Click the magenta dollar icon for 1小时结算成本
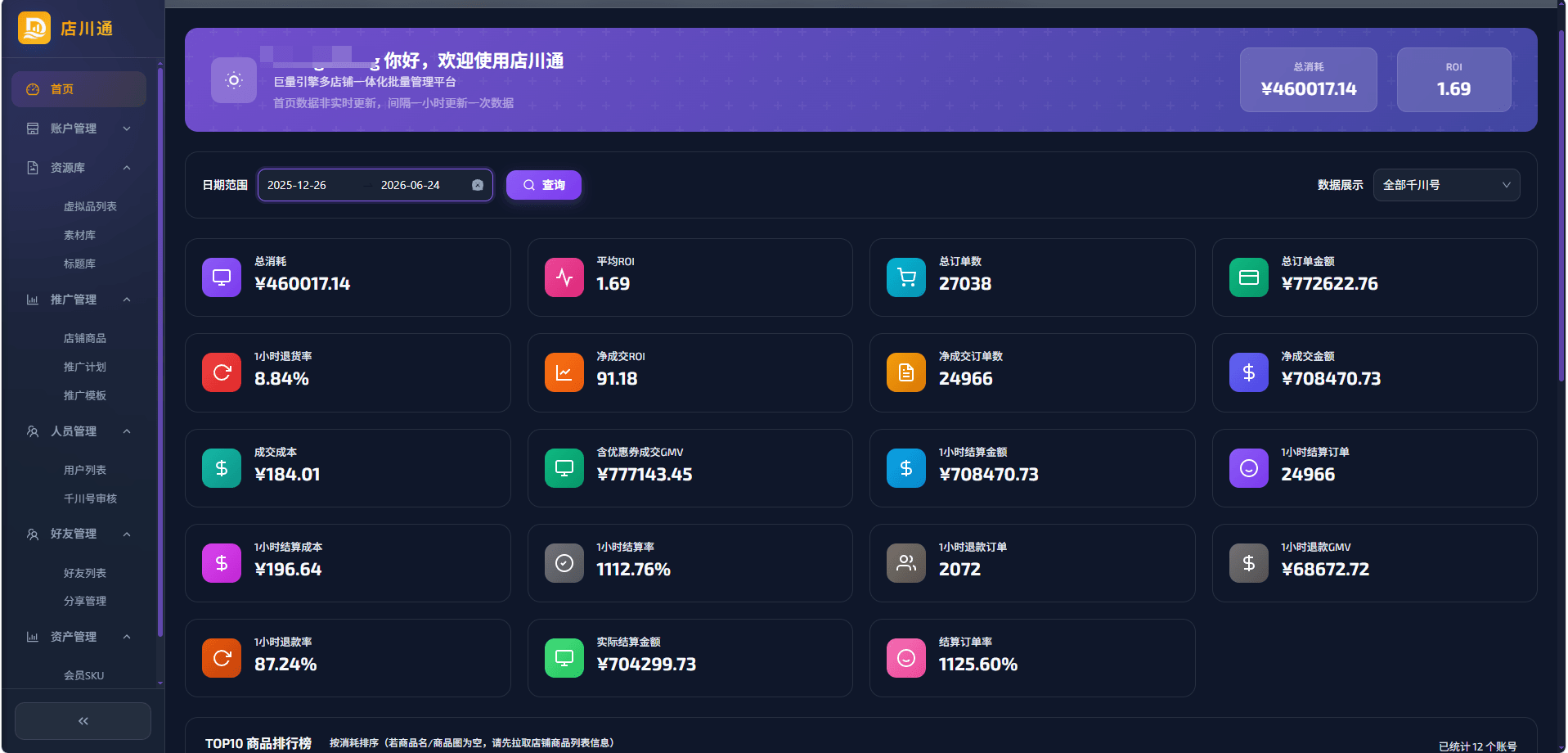 222,563
